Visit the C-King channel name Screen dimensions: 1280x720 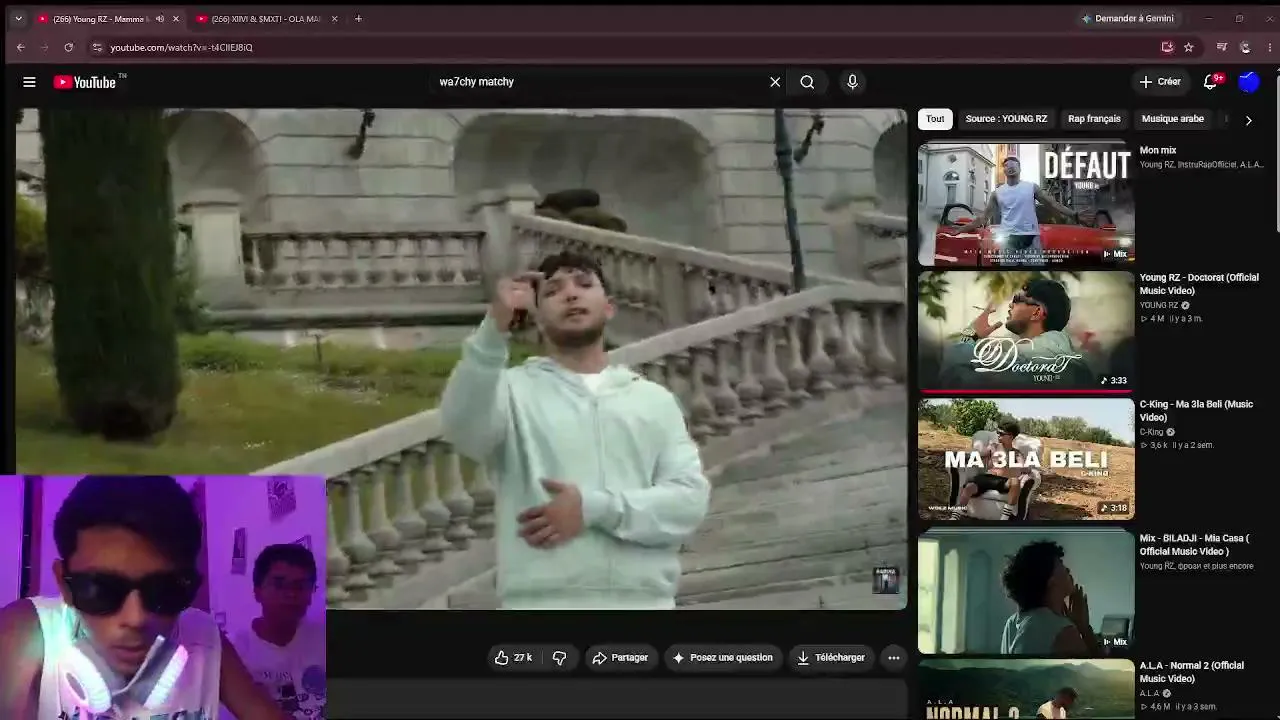pos(1152,432)
